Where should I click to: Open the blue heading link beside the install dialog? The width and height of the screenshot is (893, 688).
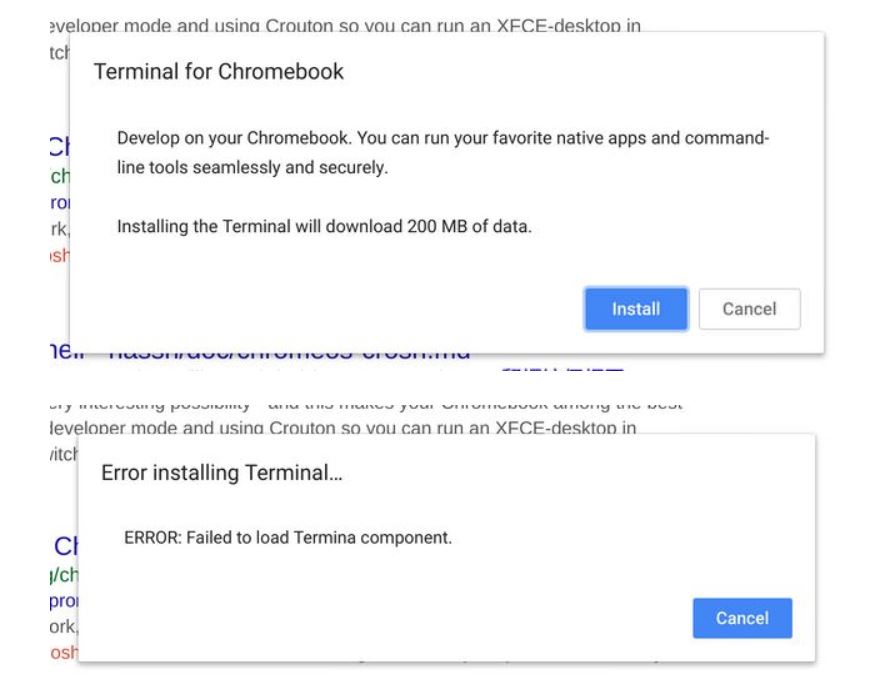[x=58, y=147]
